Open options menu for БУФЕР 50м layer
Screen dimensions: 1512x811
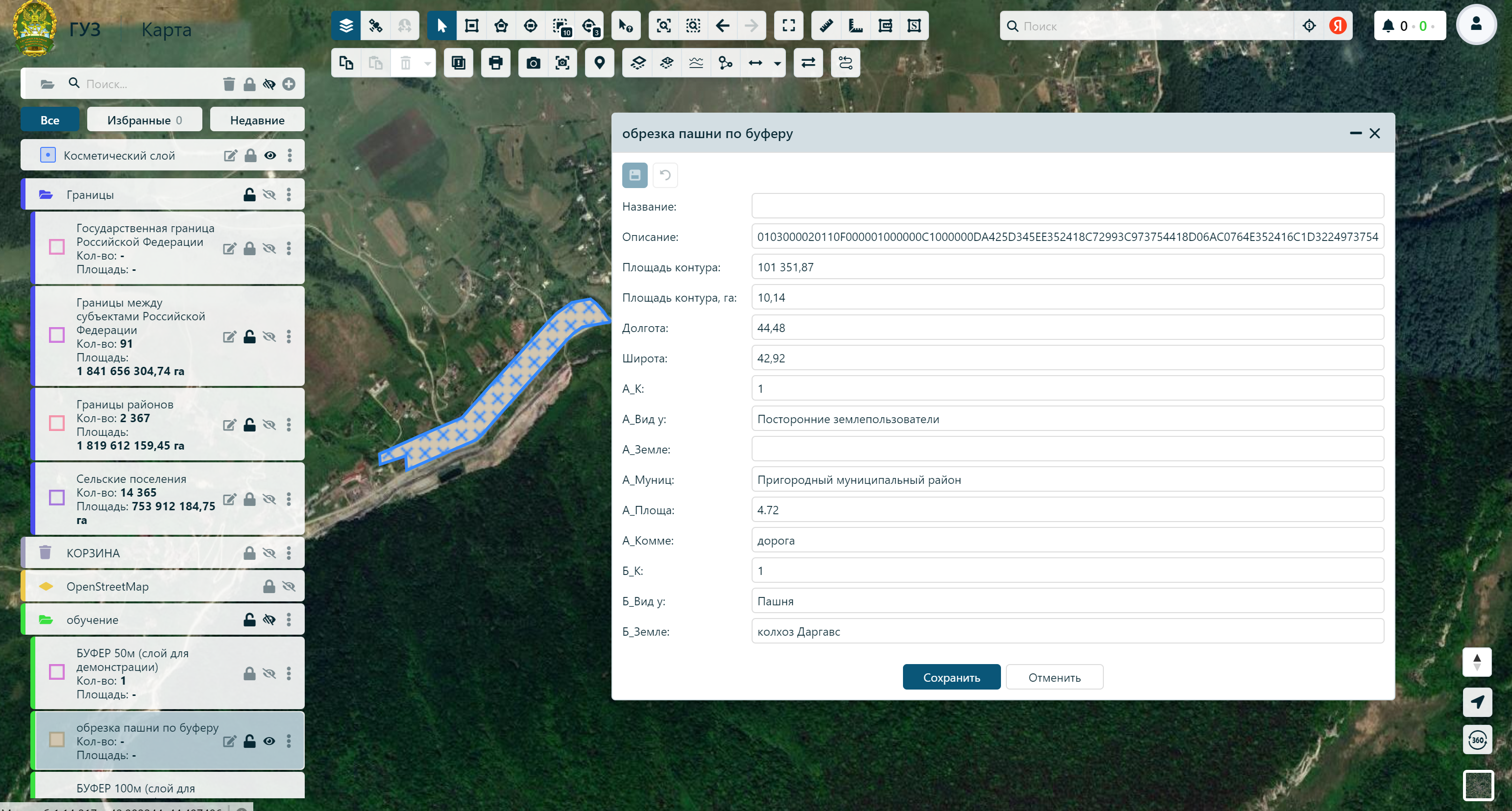point(289,673)
